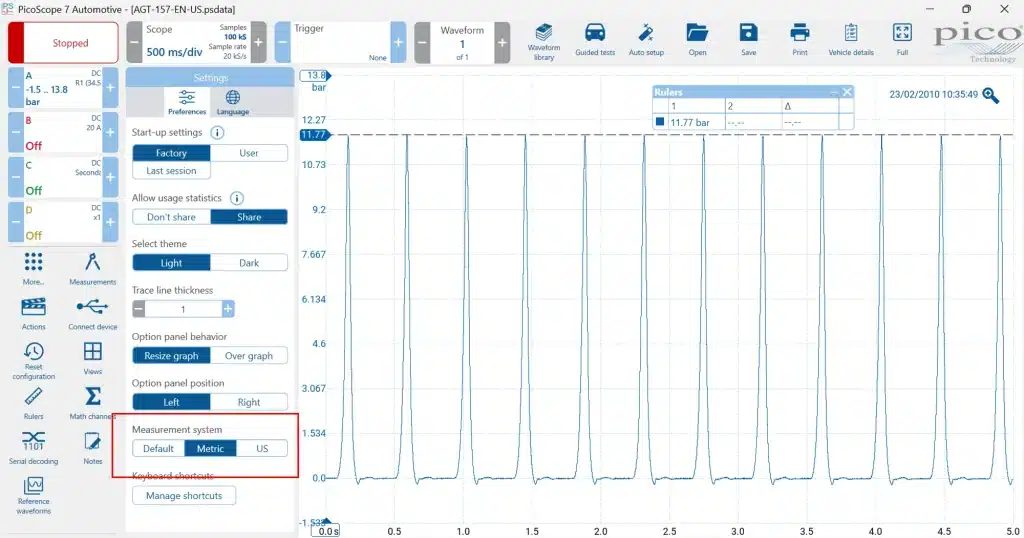This screenshot has width=1024, height=538.
Task: Open the Notes tool
Action: [92, 448]
